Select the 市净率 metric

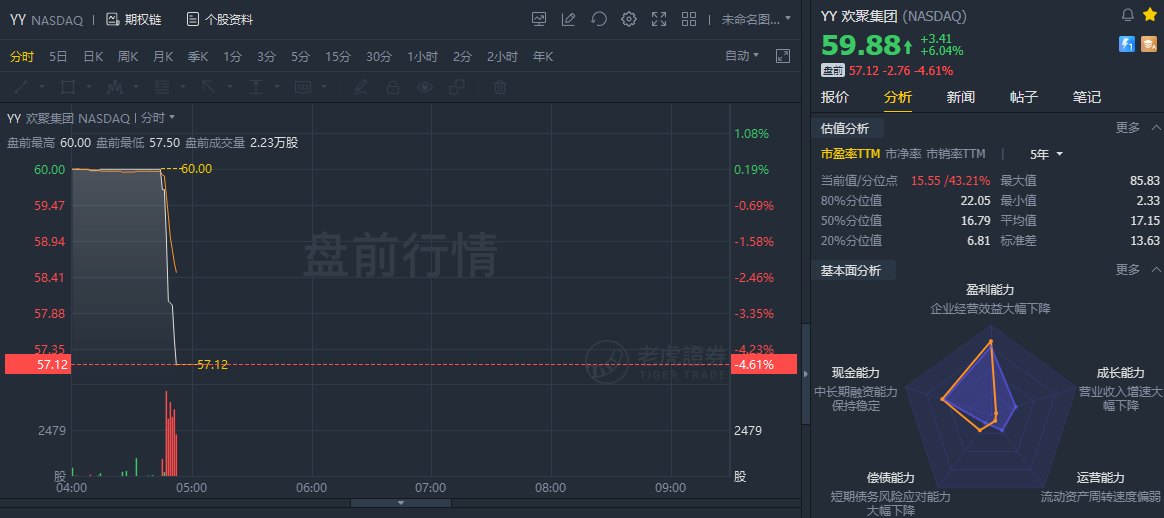[903, 154]
